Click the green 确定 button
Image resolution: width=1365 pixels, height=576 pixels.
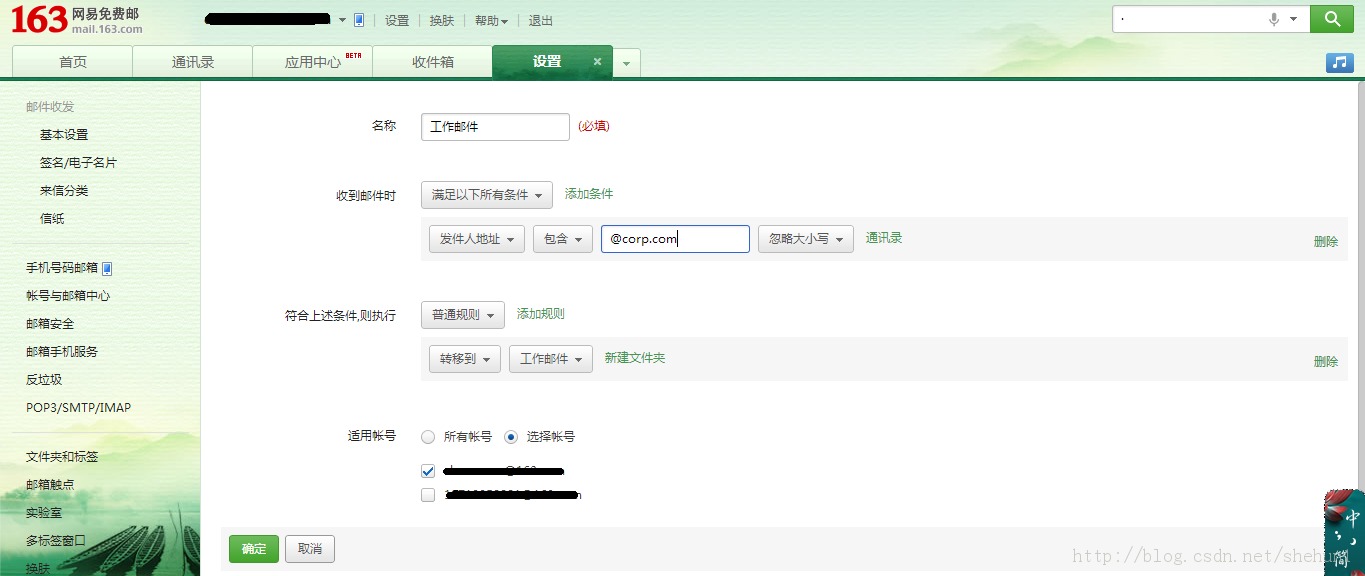[x=254, y=549]
